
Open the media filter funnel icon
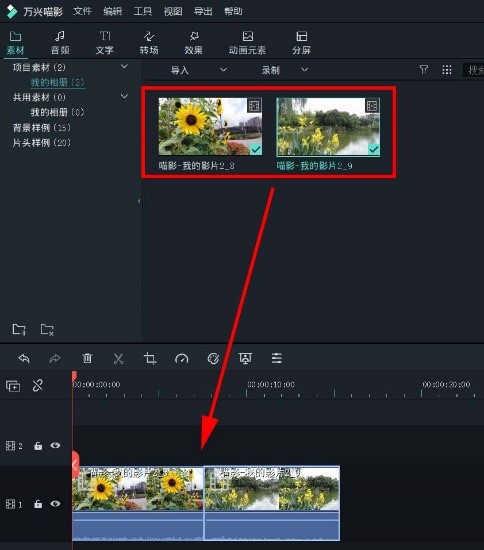coord(424,69)
